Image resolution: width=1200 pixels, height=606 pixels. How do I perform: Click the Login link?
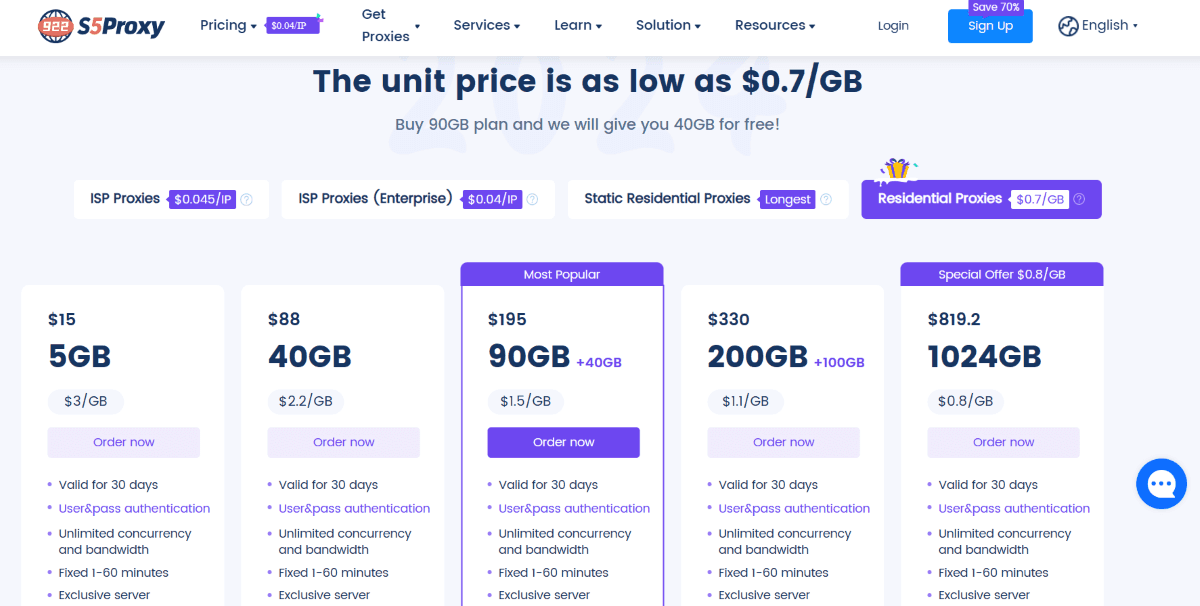click(893, 26)
